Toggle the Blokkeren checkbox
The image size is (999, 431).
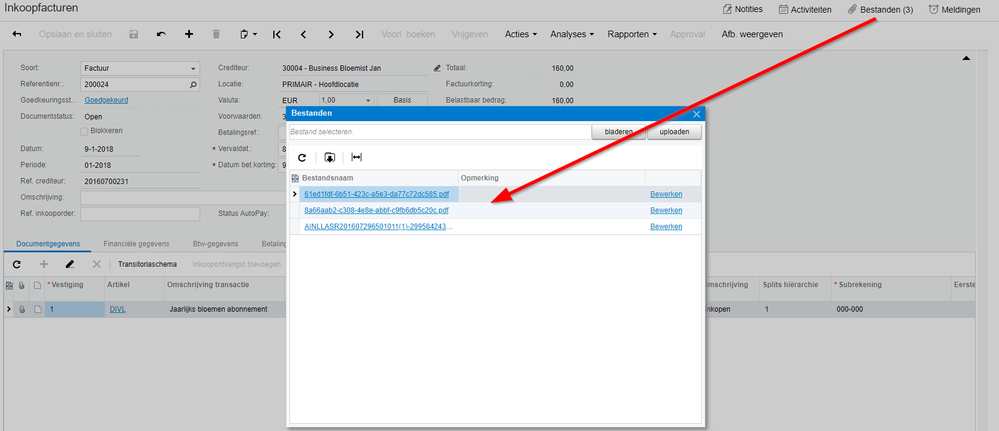coord(85,131)
